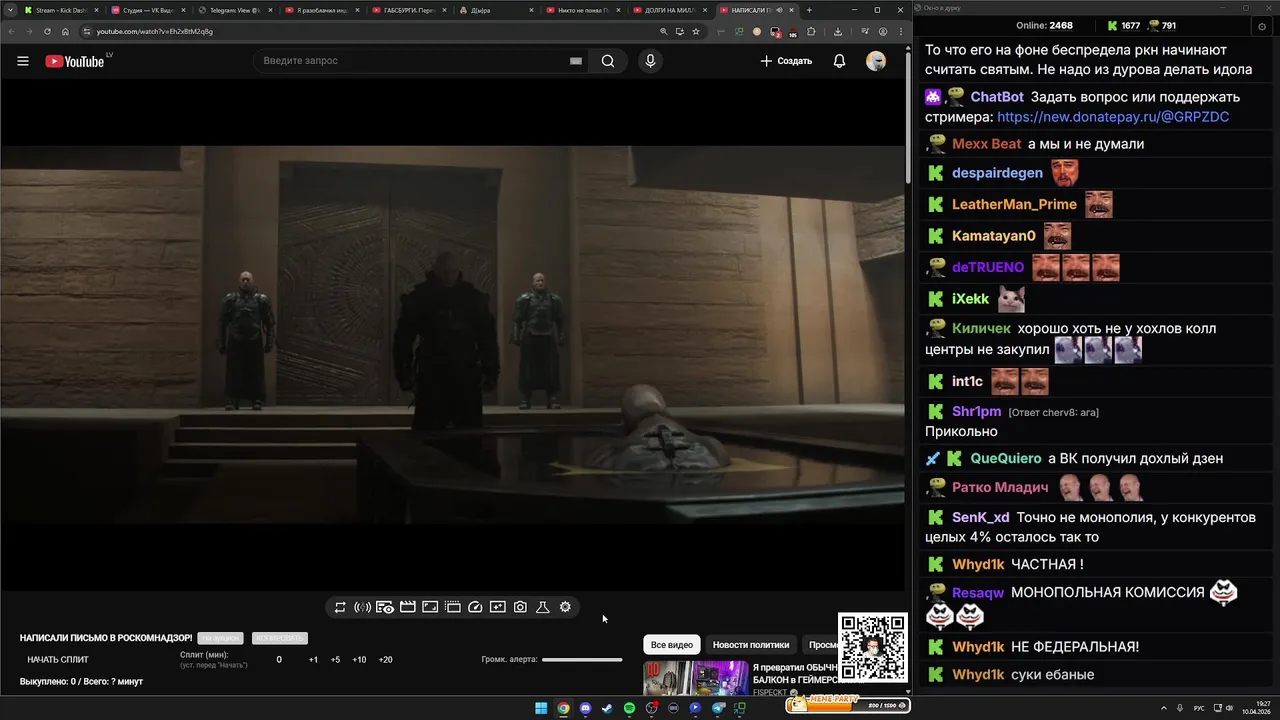This screenshot has height=720, width=1280.
Task: Click the dashed window icon in the player toolbar
Action: (x=453, y=607)
